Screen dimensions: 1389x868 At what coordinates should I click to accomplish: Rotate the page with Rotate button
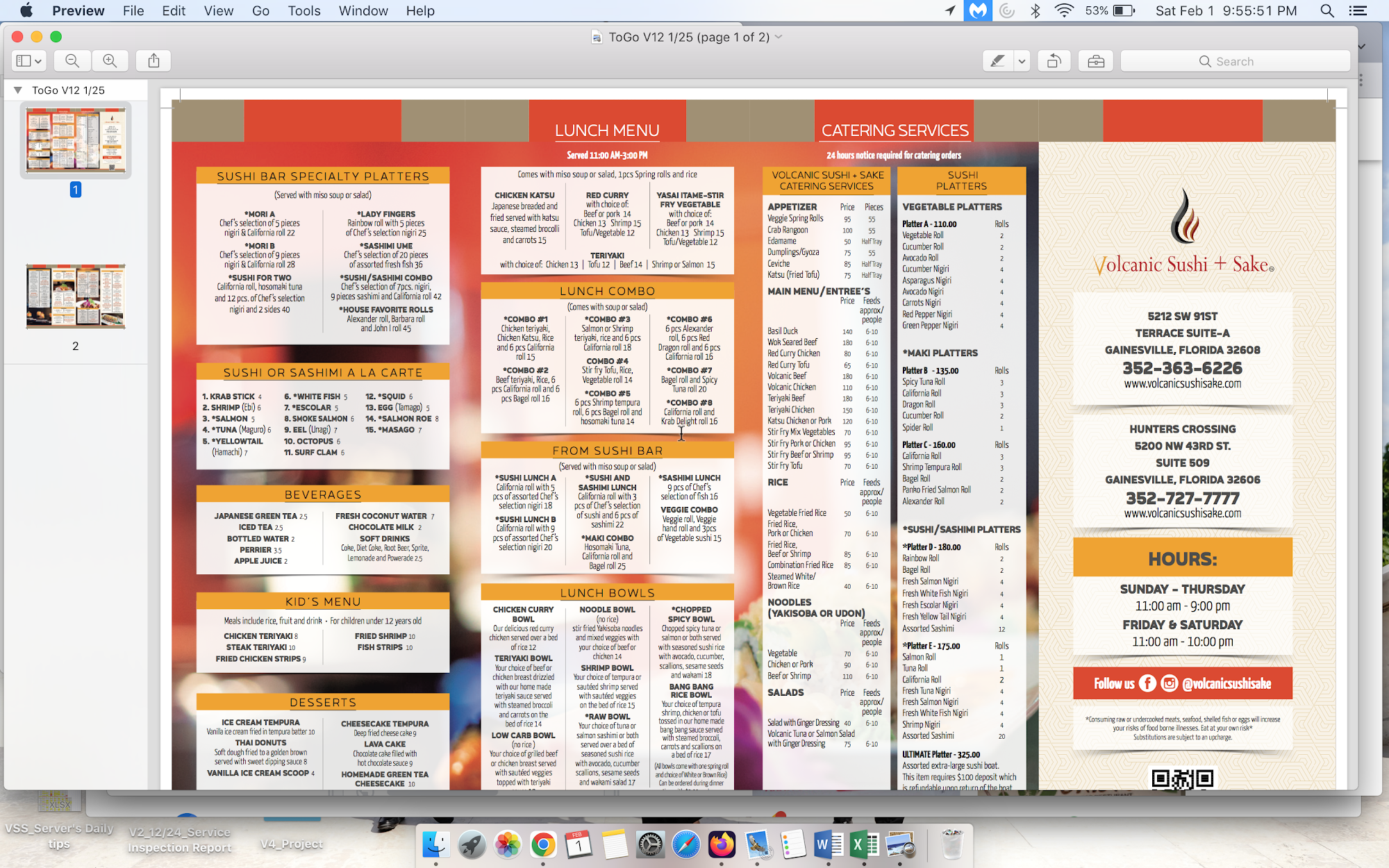[1054, 61]
